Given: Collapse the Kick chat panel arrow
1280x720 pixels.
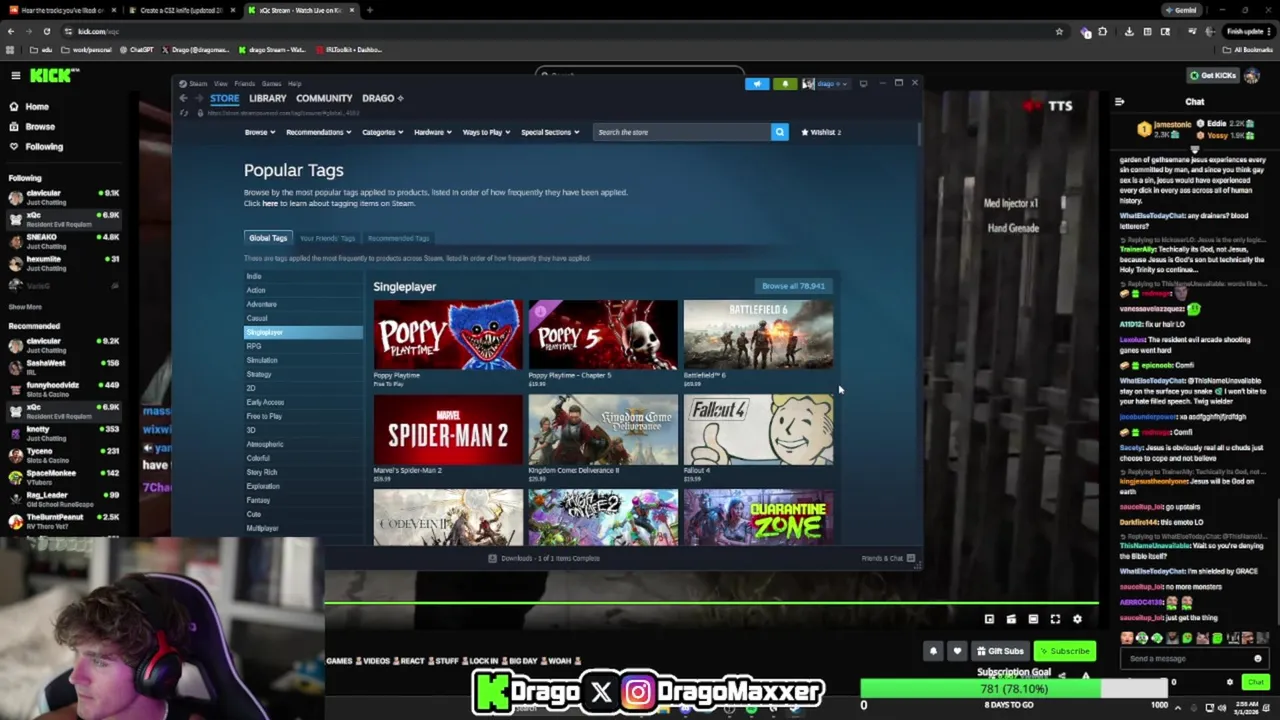Looking at the screenshot, I should click(x=1119, y=101).
